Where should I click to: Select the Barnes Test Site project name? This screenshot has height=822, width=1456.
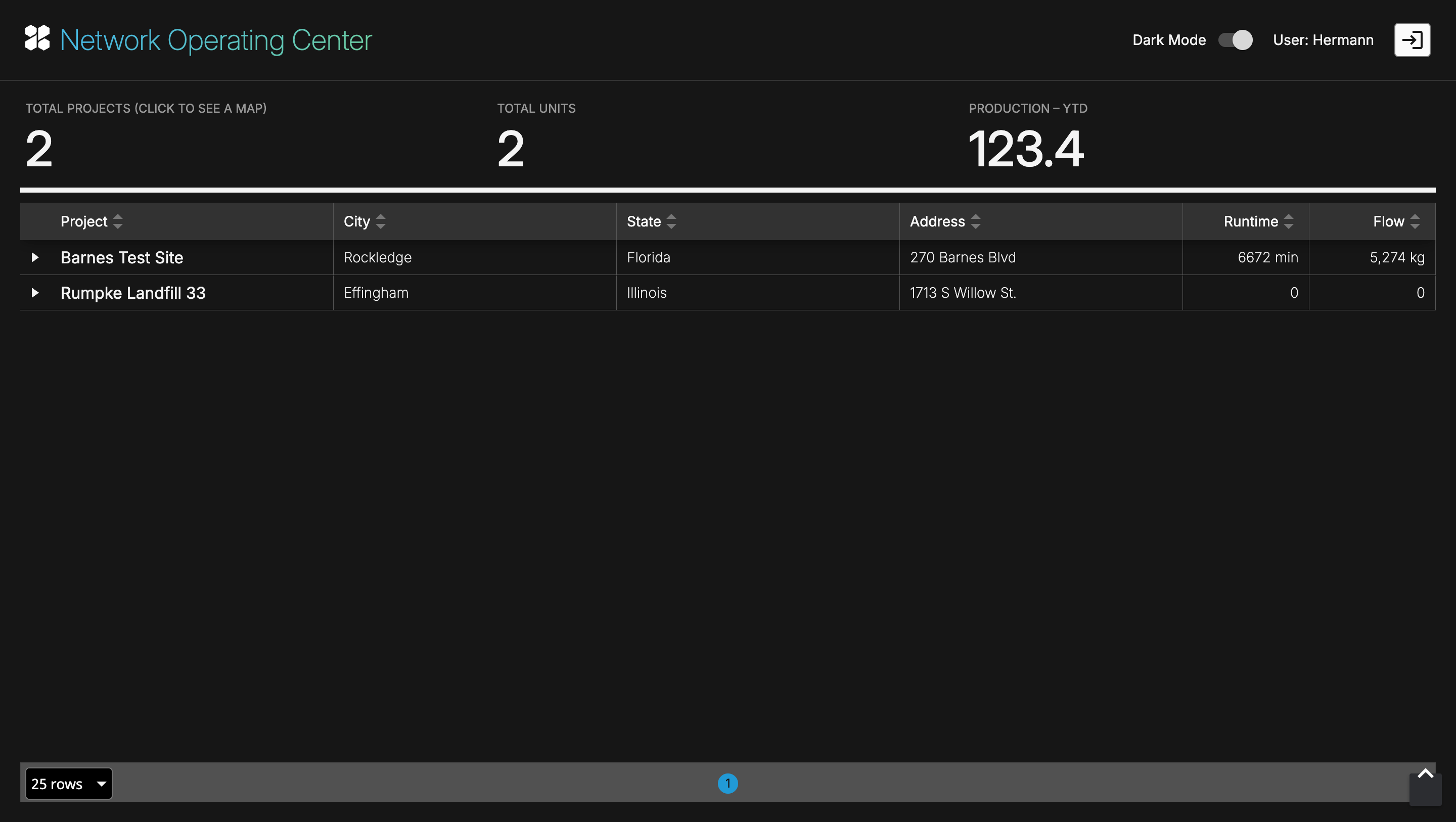pyautogui.click(x=121, y=258)
